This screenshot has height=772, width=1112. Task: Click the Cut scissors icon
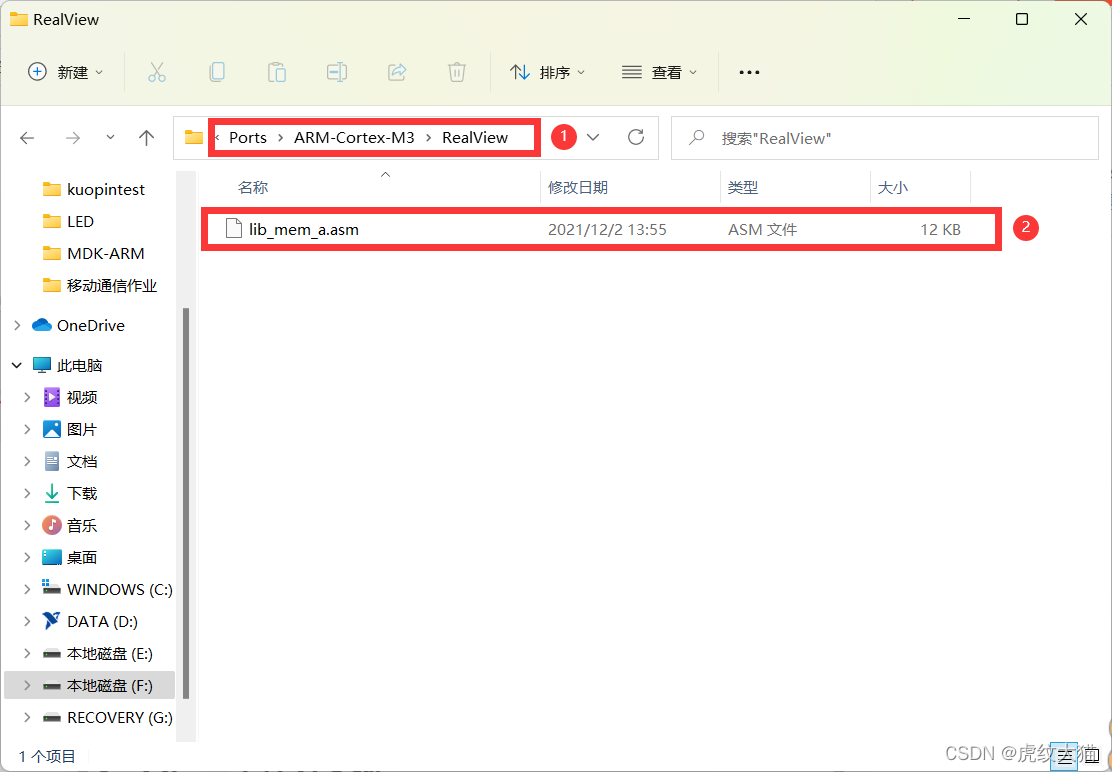coord(157,72)
